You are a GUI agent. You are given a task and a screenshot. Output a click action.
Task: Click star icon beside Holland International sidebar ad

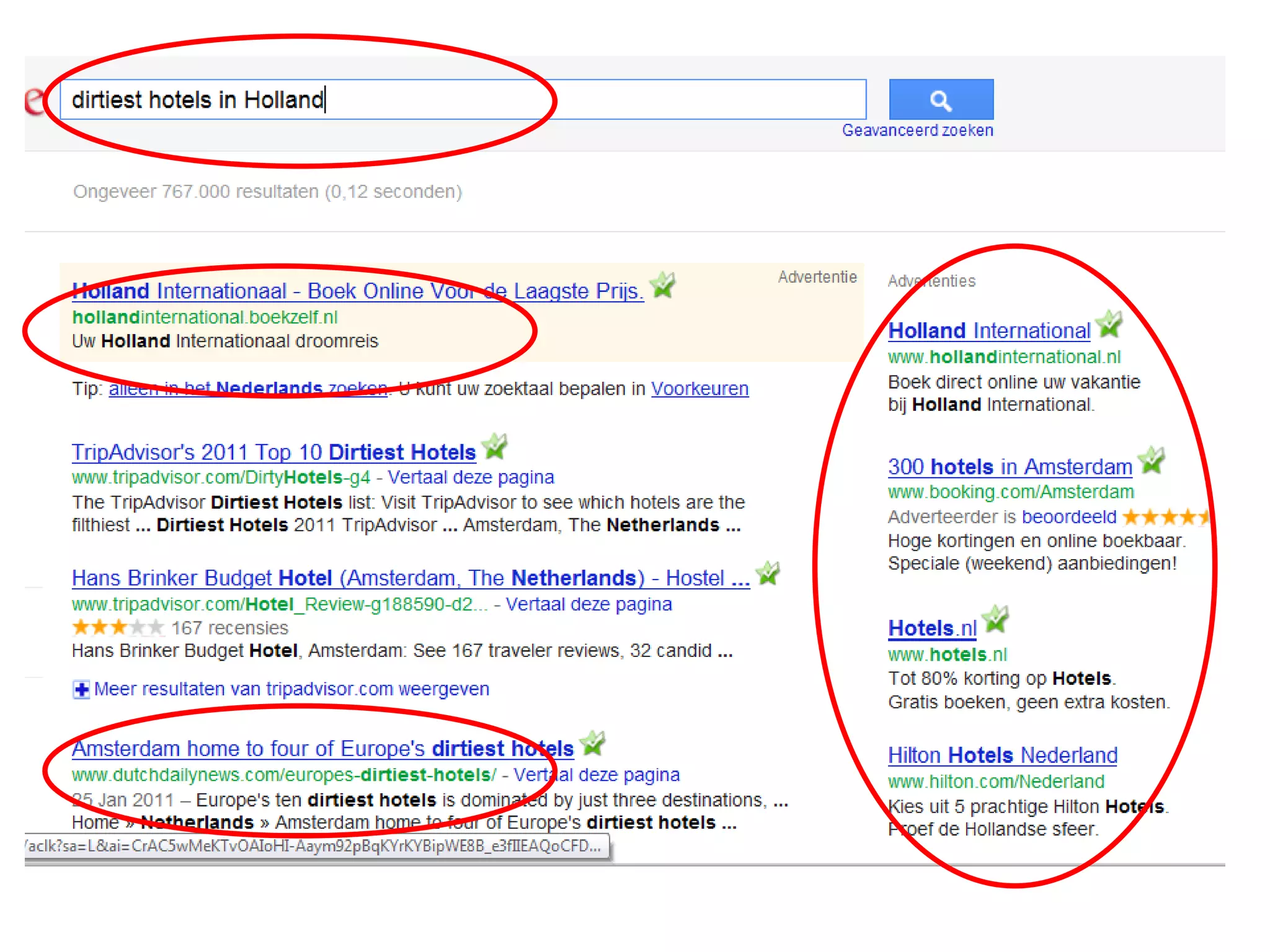coord(1109,324)
